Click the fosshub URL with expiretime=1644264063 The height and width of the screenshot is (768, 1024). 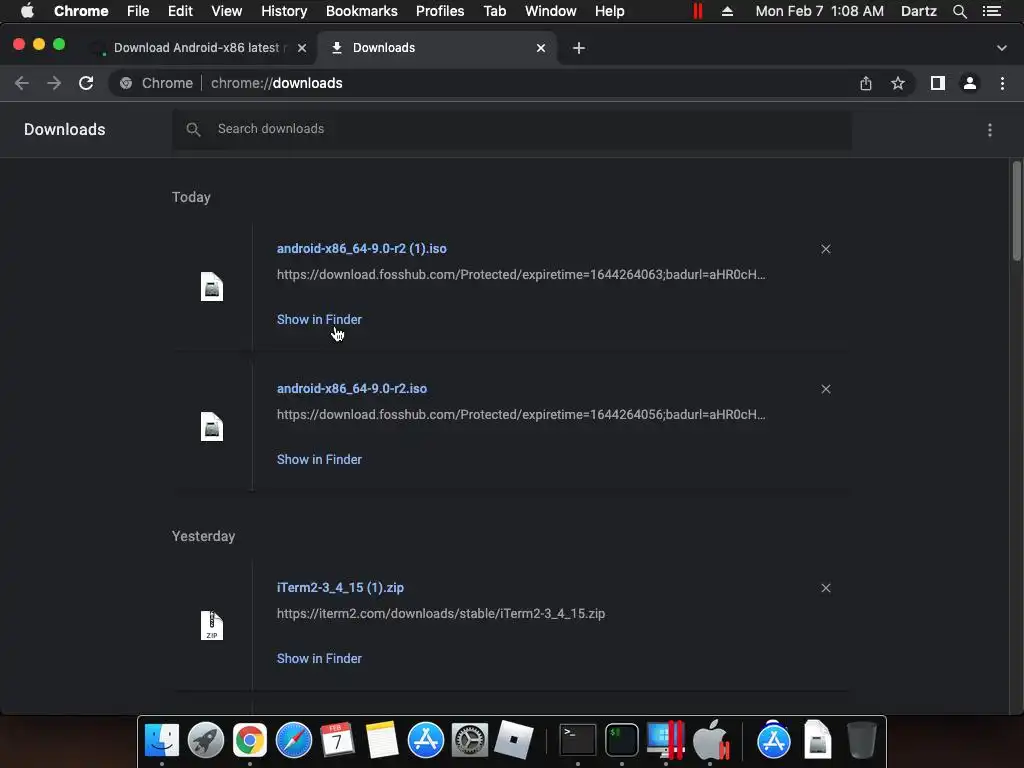[521, 274]
